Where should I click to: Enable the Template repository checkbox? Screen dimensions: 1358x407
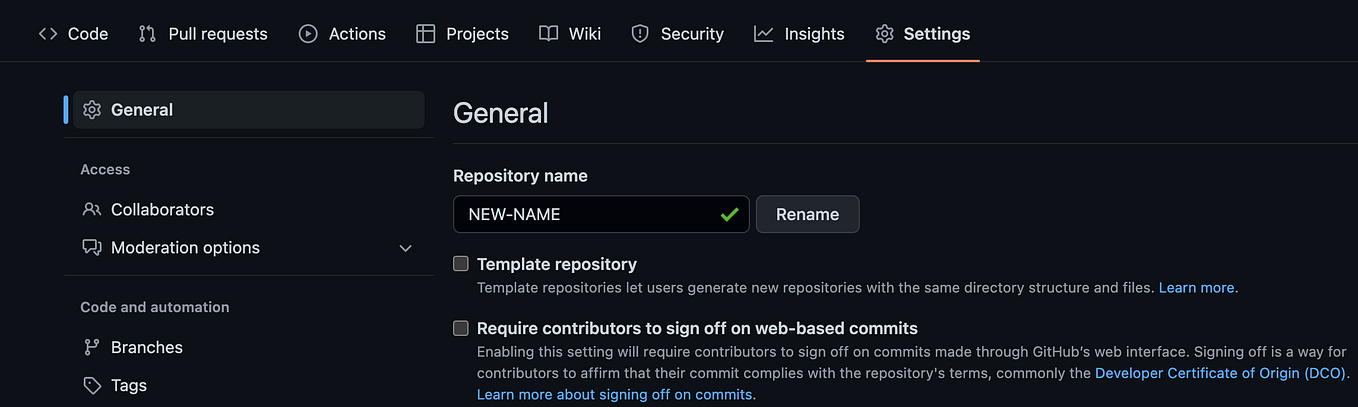coord(461,264)
